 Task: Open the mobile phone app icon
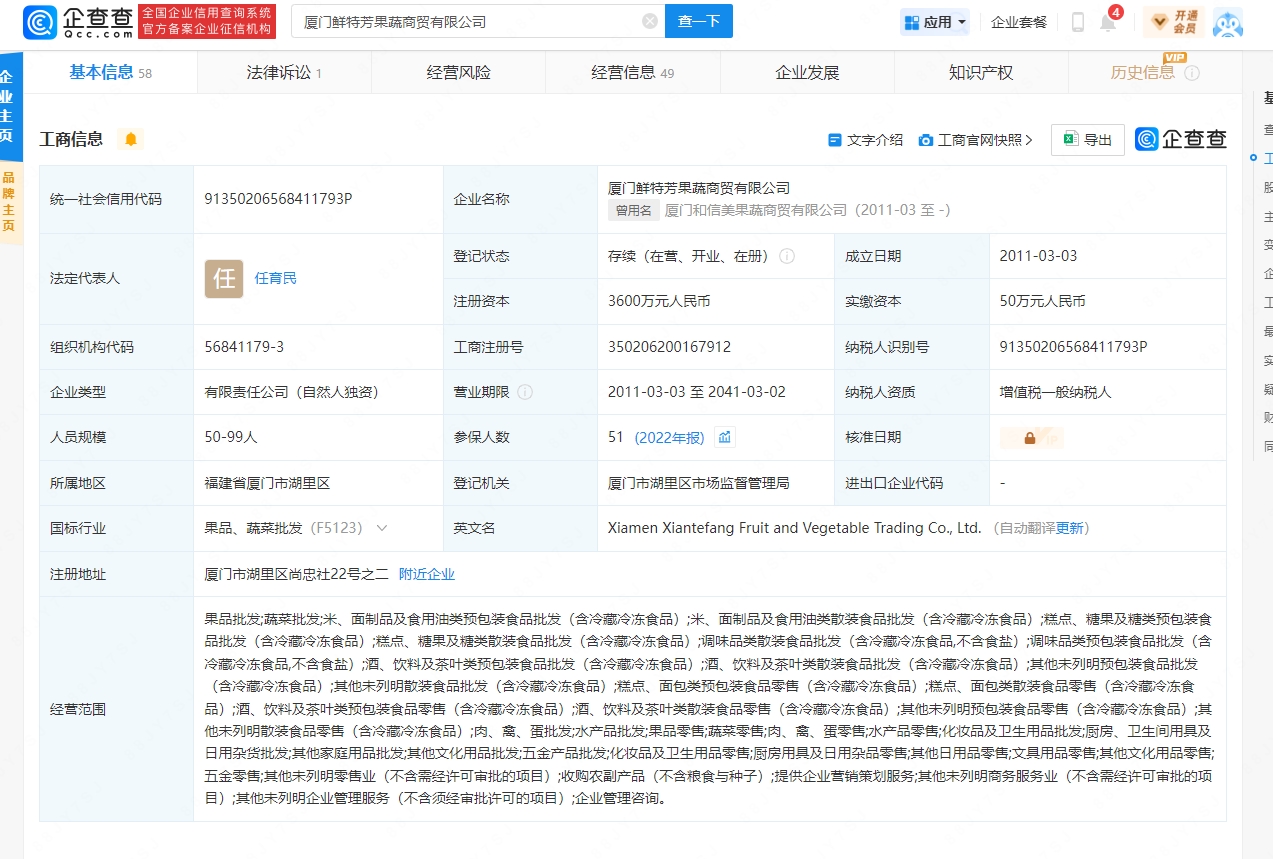[1078, 22]
